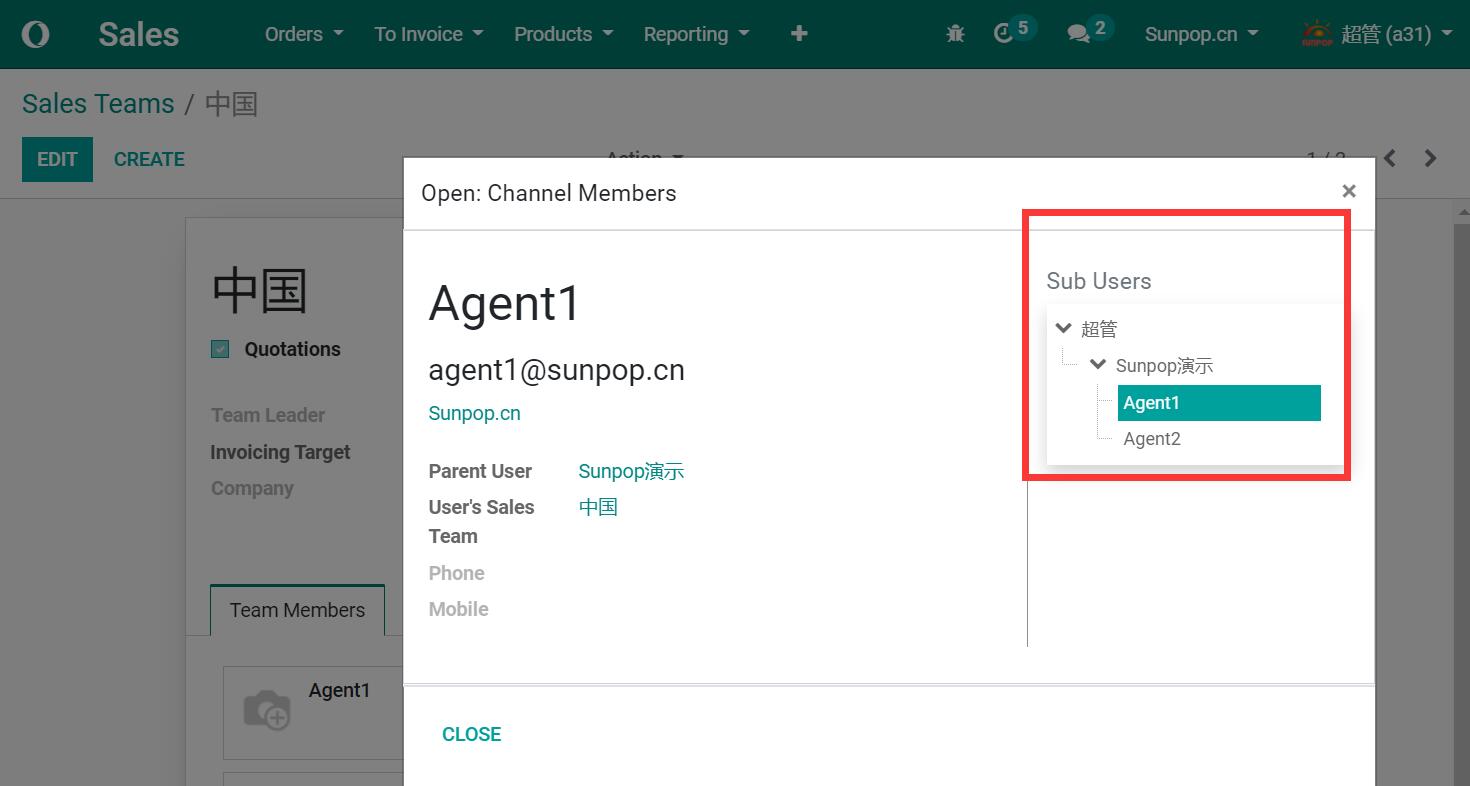Open the Sunpop演示 parent user link
The width and height of the screenshot is (1470, 786).
[631, 471]
